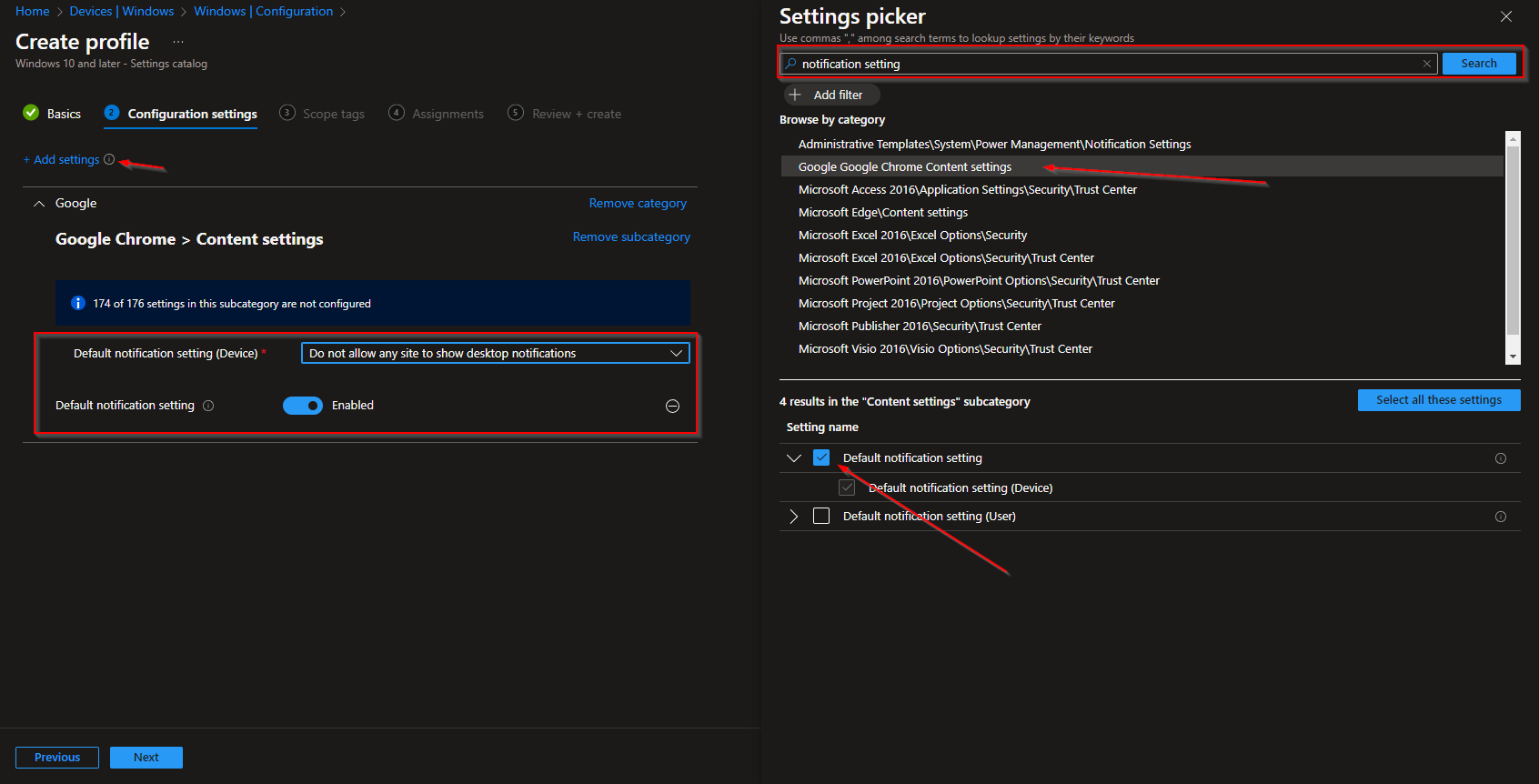Click the notification setting search input field
This screenshot has width=1539, height=784.
click(x=1109, y=64)
